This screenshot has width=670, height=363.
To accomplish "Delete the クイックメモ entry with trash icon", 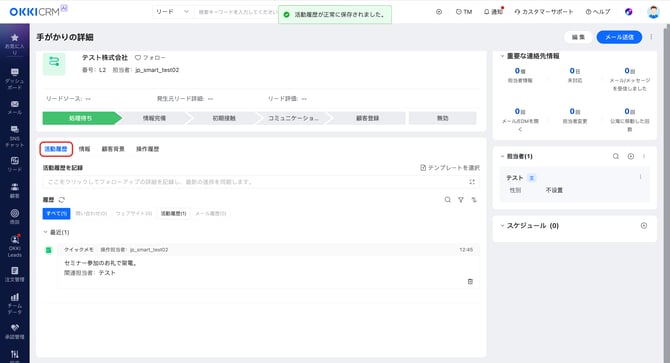I will [x=470, y=281].
